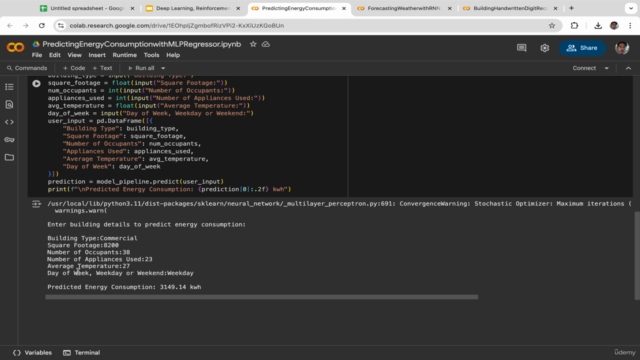Click the output horizontal scrollbar
Image resolution: width=640 pixels, height=360 pixels.
pos(262,297)
